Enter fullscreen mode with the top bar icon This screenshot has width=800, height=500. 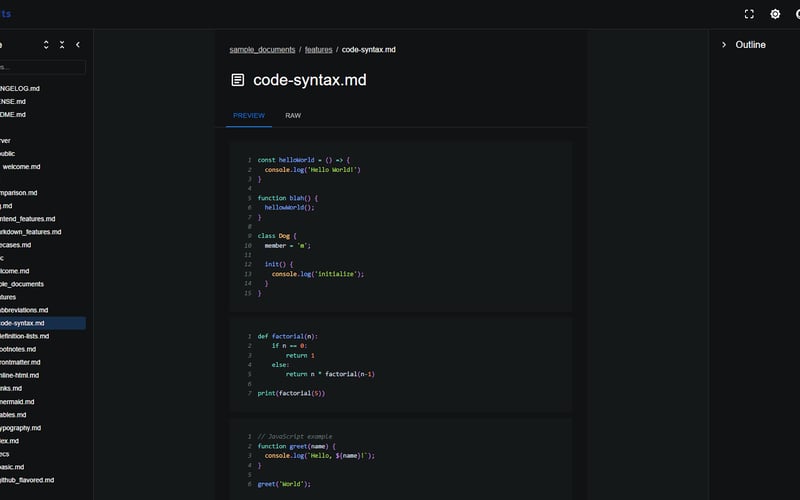point(749,14)
